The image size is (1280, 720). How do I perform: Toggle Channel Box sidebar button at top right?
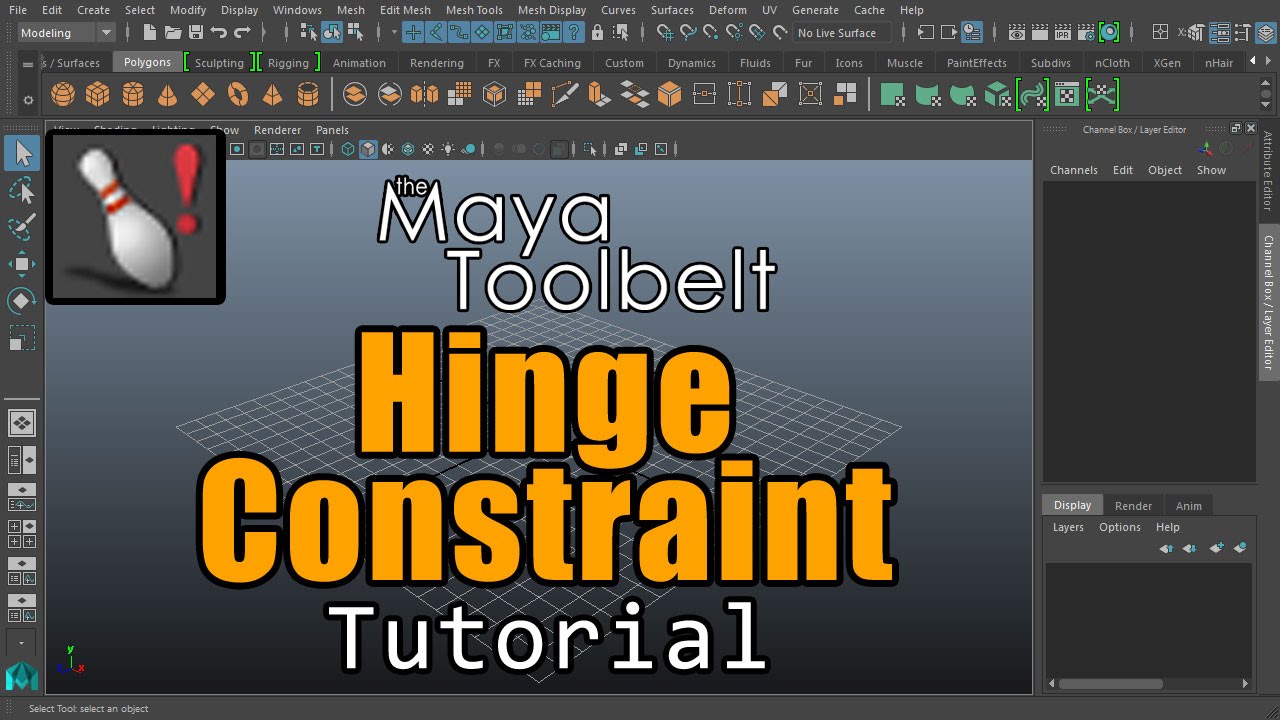pos(1266,33)
